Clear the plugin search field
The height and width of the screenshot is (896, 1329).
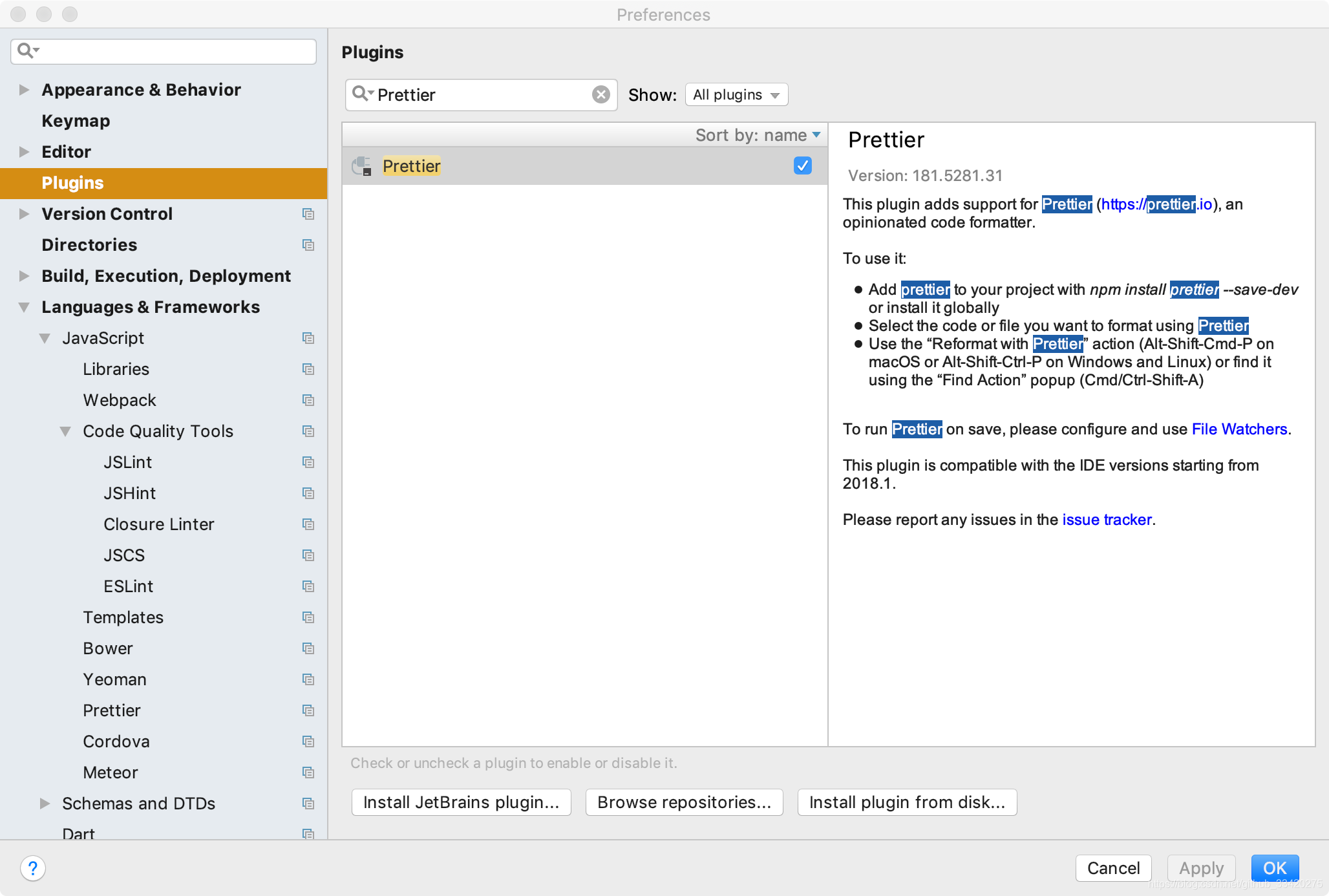coord(601,95)
